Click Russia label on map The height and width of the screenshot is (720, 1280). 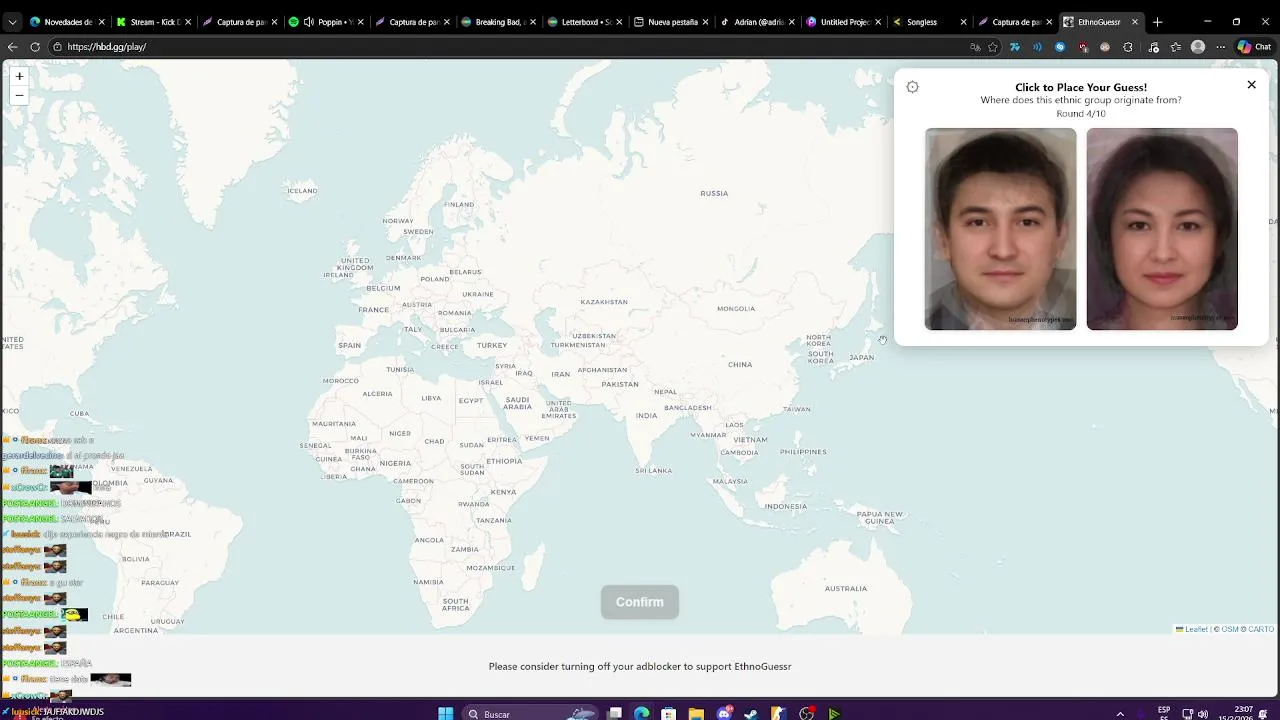tap(714, 193)
